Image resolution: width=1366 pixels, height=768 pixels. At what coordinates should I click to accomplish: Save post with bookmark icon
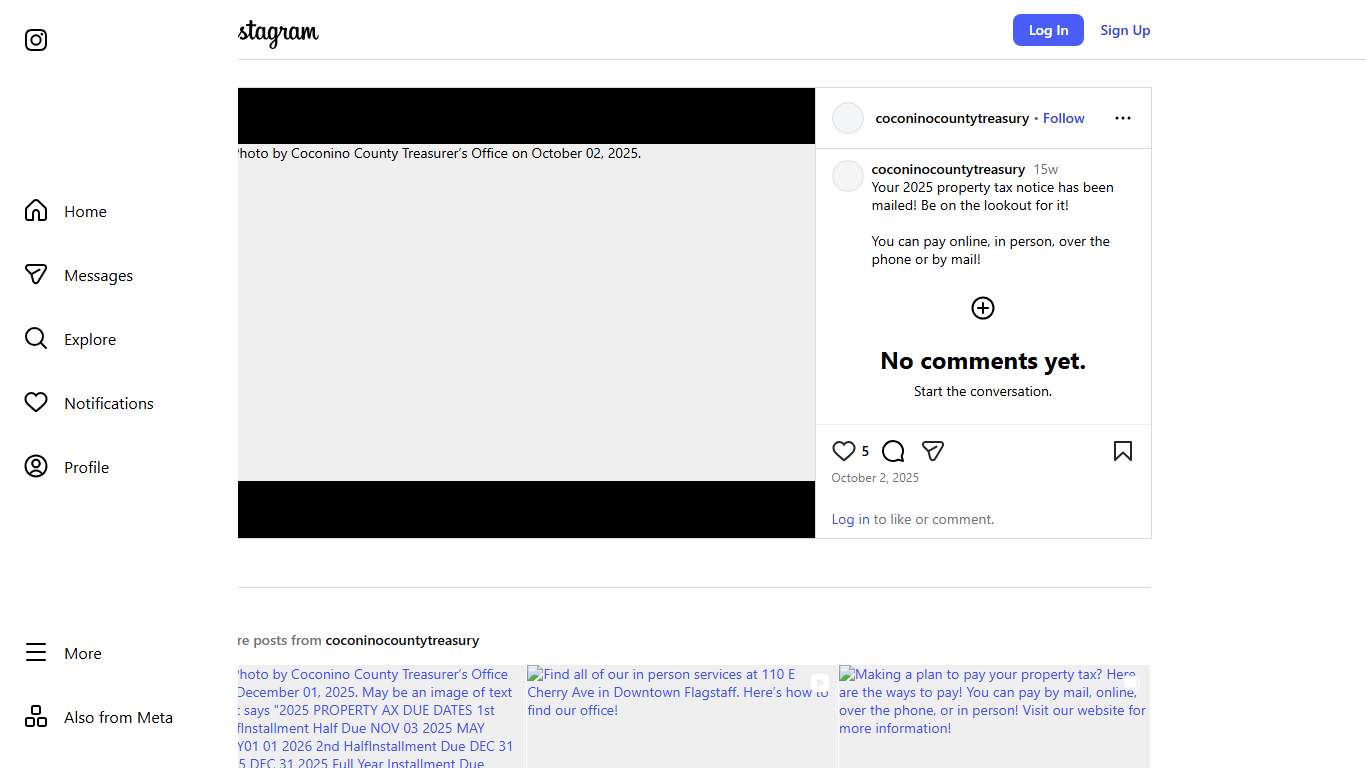(x=1122, y=451)
